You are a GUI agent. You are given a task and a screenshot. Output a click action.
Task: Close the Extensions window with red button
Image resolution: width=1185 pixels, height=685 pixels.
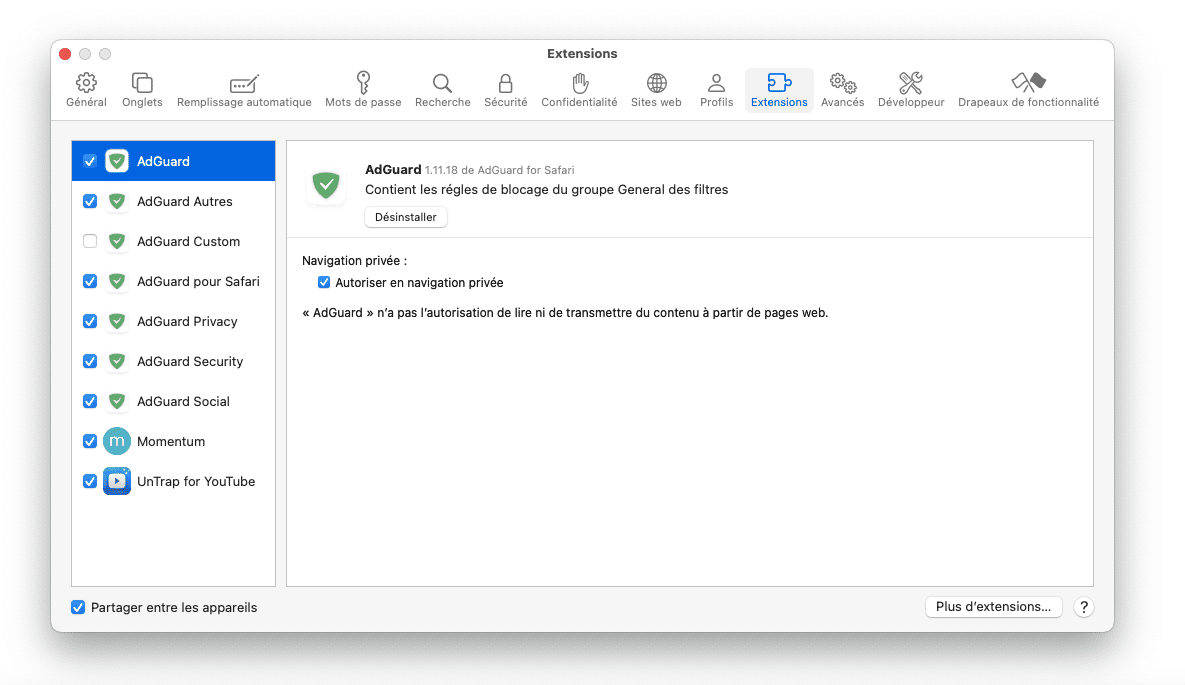(x=65, y=54)
